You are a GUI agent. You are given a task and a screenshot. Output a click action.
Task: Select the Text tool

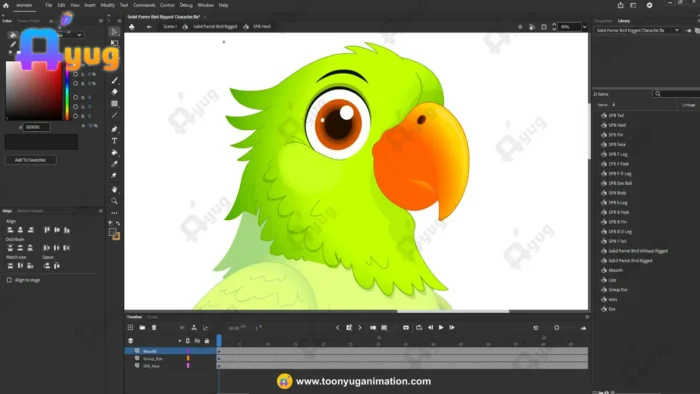[114, 141]
